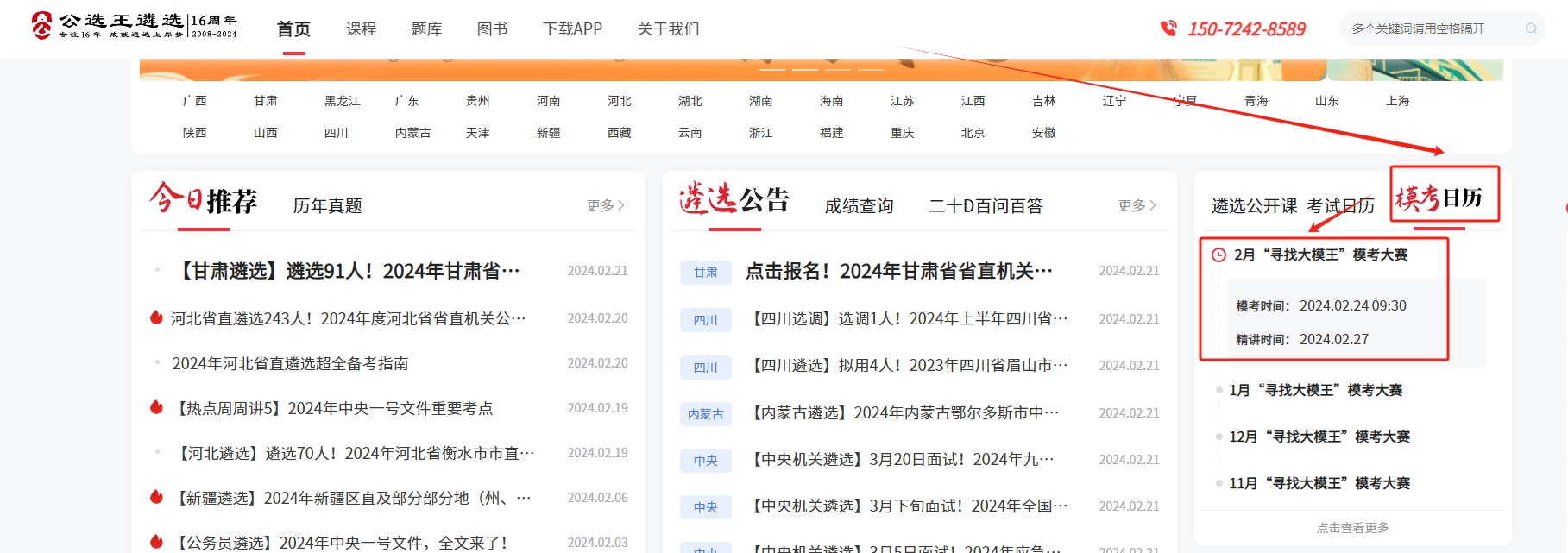The width and height of the screenshot is (1568, 553).
Task: Expand 更多 in the 今日推荐 section
Action: coord(605,205)
